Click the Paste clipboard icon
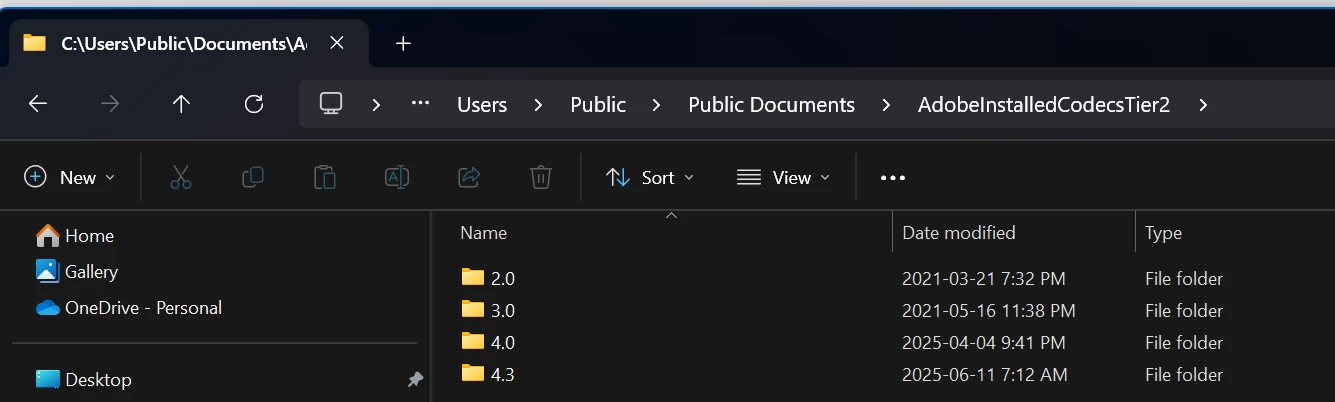The height and width of the screenshot is (402, 1335). (325, 177)
